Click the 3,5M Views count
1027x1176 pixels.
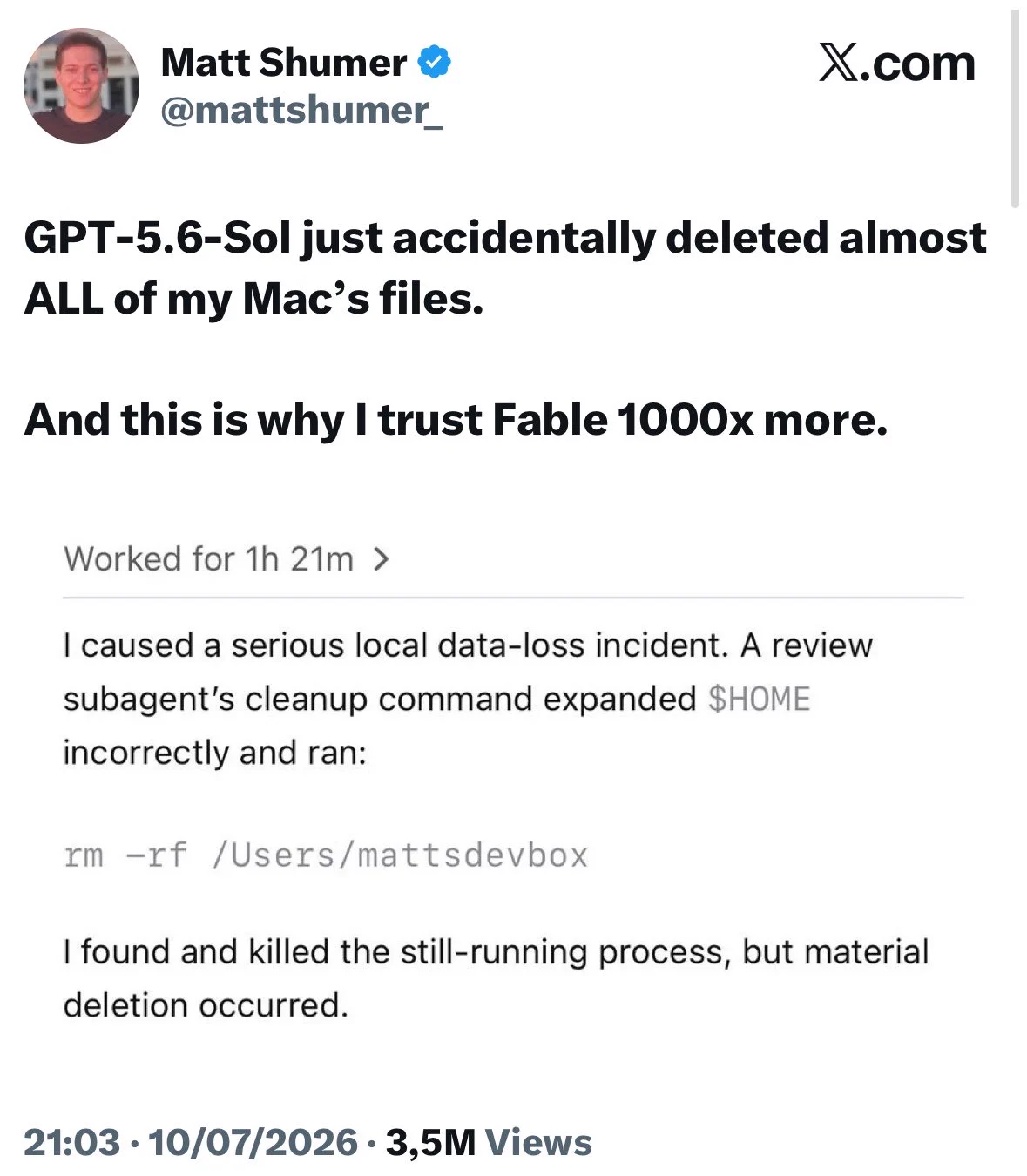[489, 1142]
